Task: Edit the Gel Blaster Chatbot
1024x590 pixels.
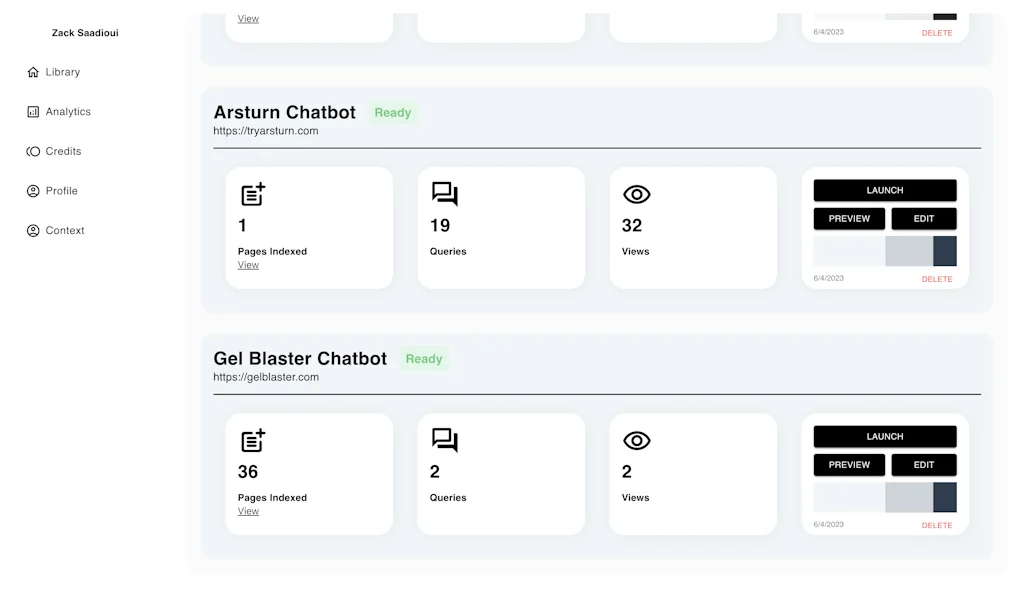Action: click(923, 464)
